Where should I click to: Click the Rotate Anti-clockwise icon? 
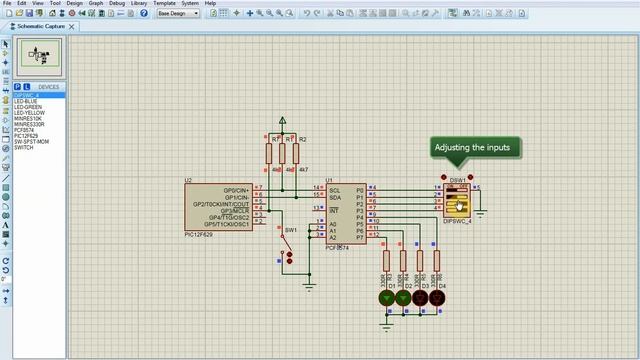(x=5, y=270)
